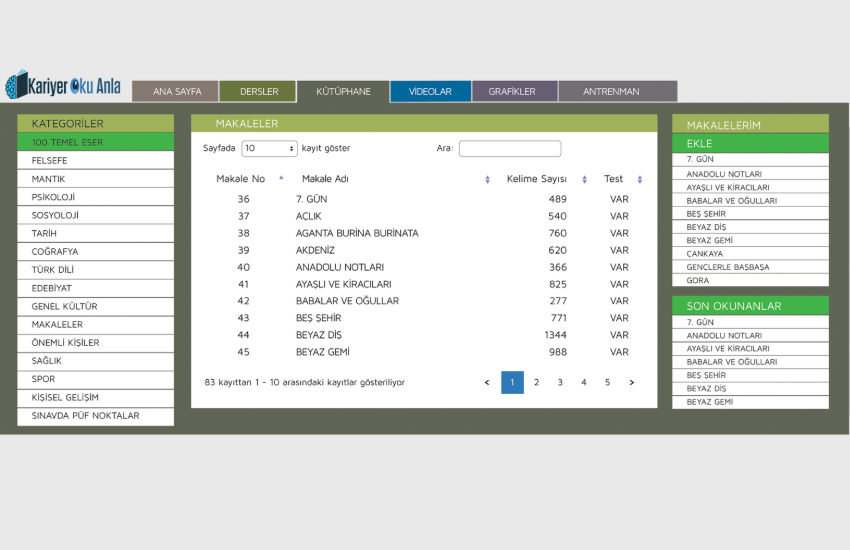Switch to the VİDEOLAR tab
This screenshot has height=550, width=850.
[430, 92]
